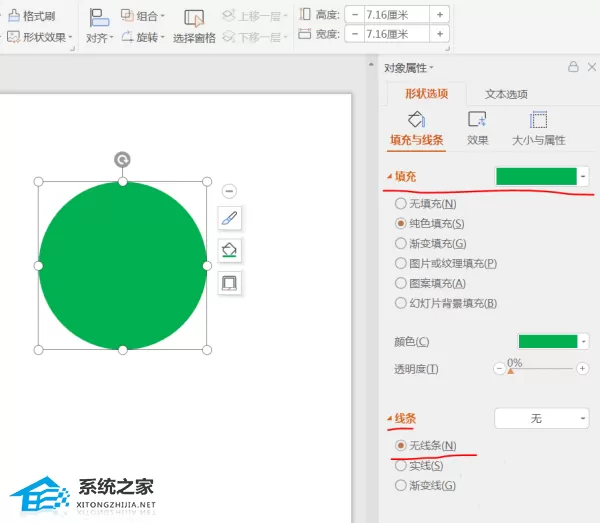Collapse the Fill (填充) section triangle

[390, 176]
